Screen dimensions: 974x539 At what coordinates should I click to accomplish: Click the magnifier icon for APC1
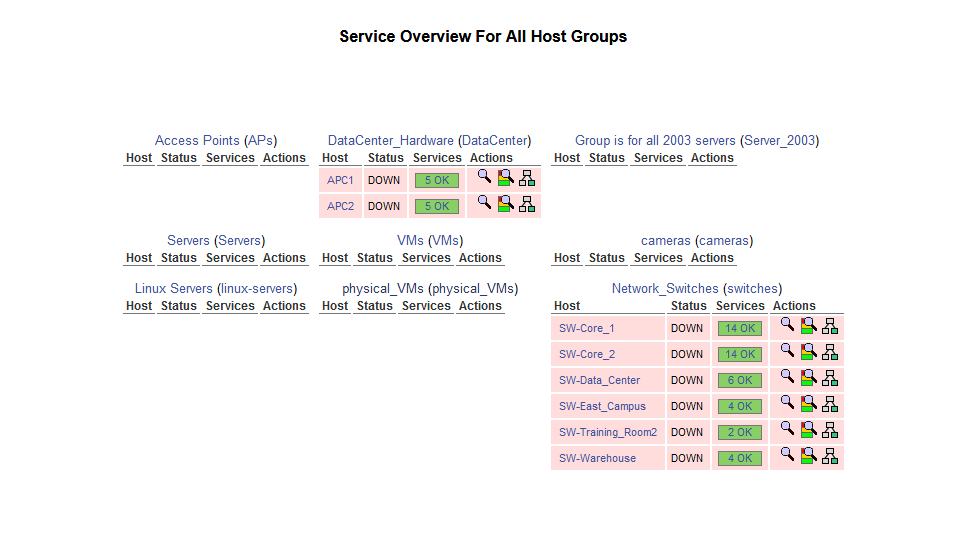click(484, 176)
